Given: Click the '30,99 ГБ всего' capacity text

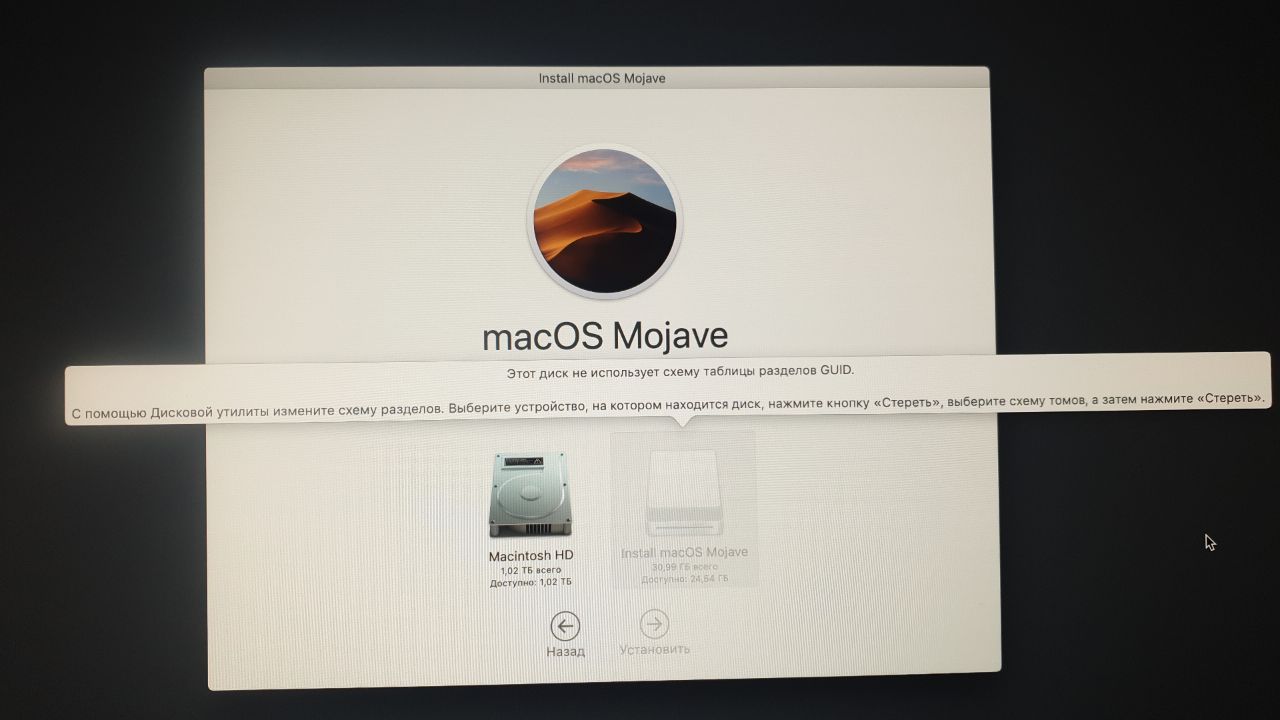Looking at the screenshot, I should pyautogui.click(x=684, y=566).
